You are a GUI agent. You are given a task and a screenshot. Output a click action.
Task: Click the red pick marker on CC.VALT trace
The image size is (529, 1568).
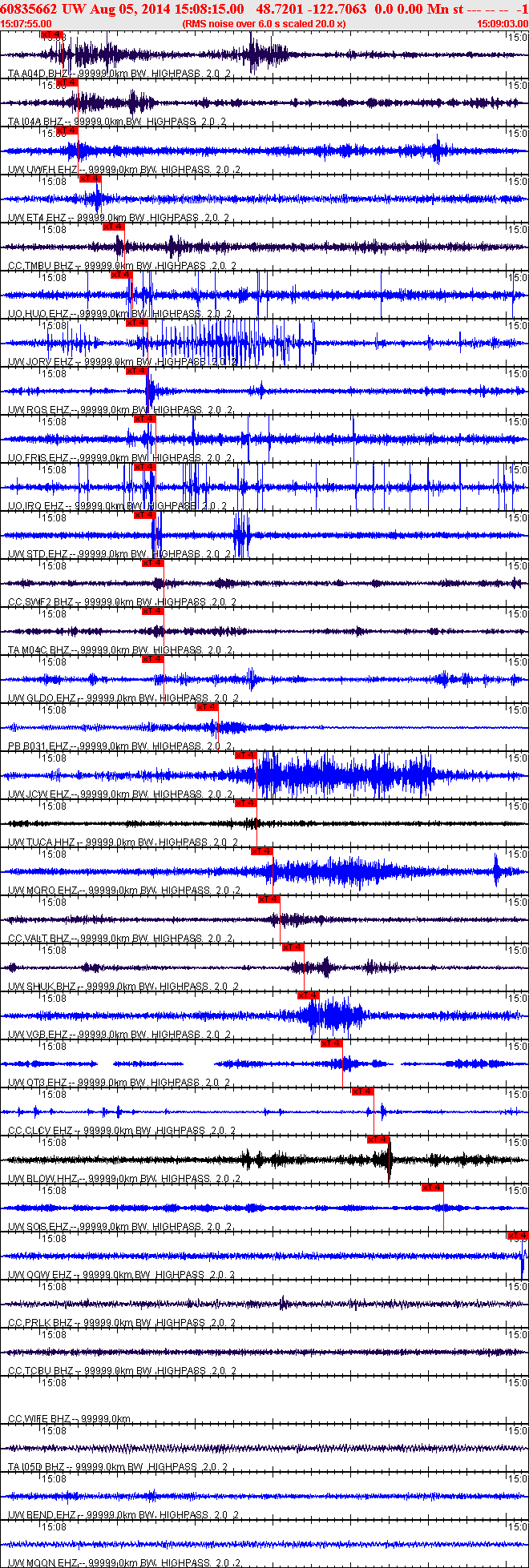269,899
